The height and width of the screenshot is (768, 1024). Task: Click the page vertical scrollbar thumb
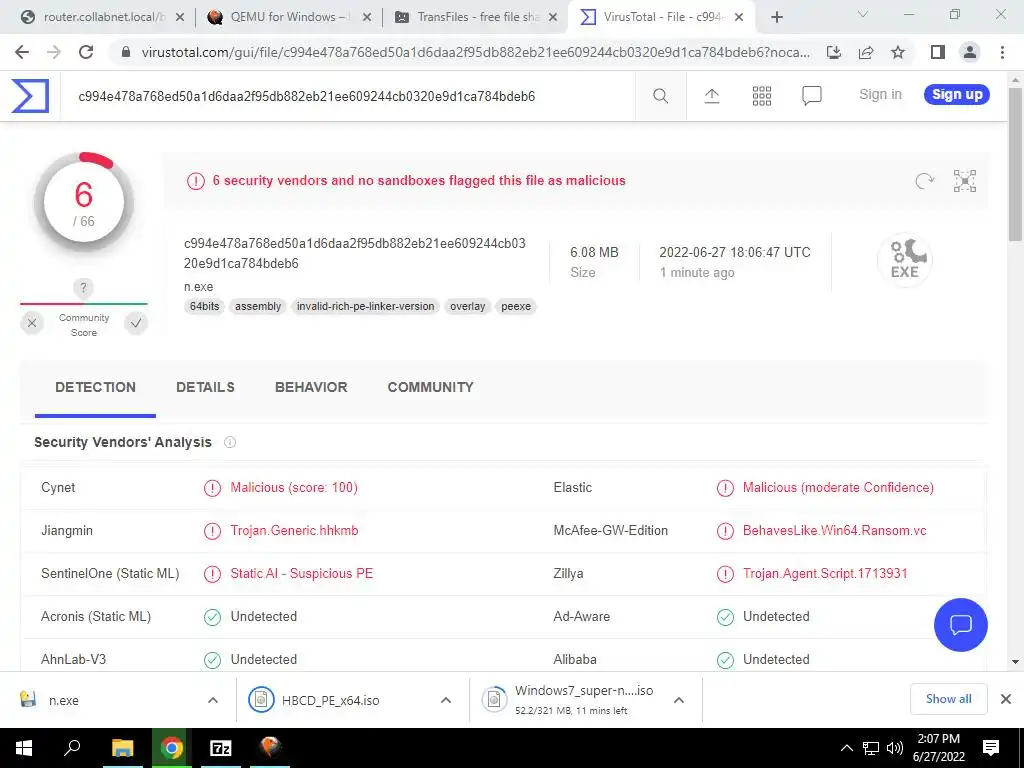click(x=1016, y=165)
